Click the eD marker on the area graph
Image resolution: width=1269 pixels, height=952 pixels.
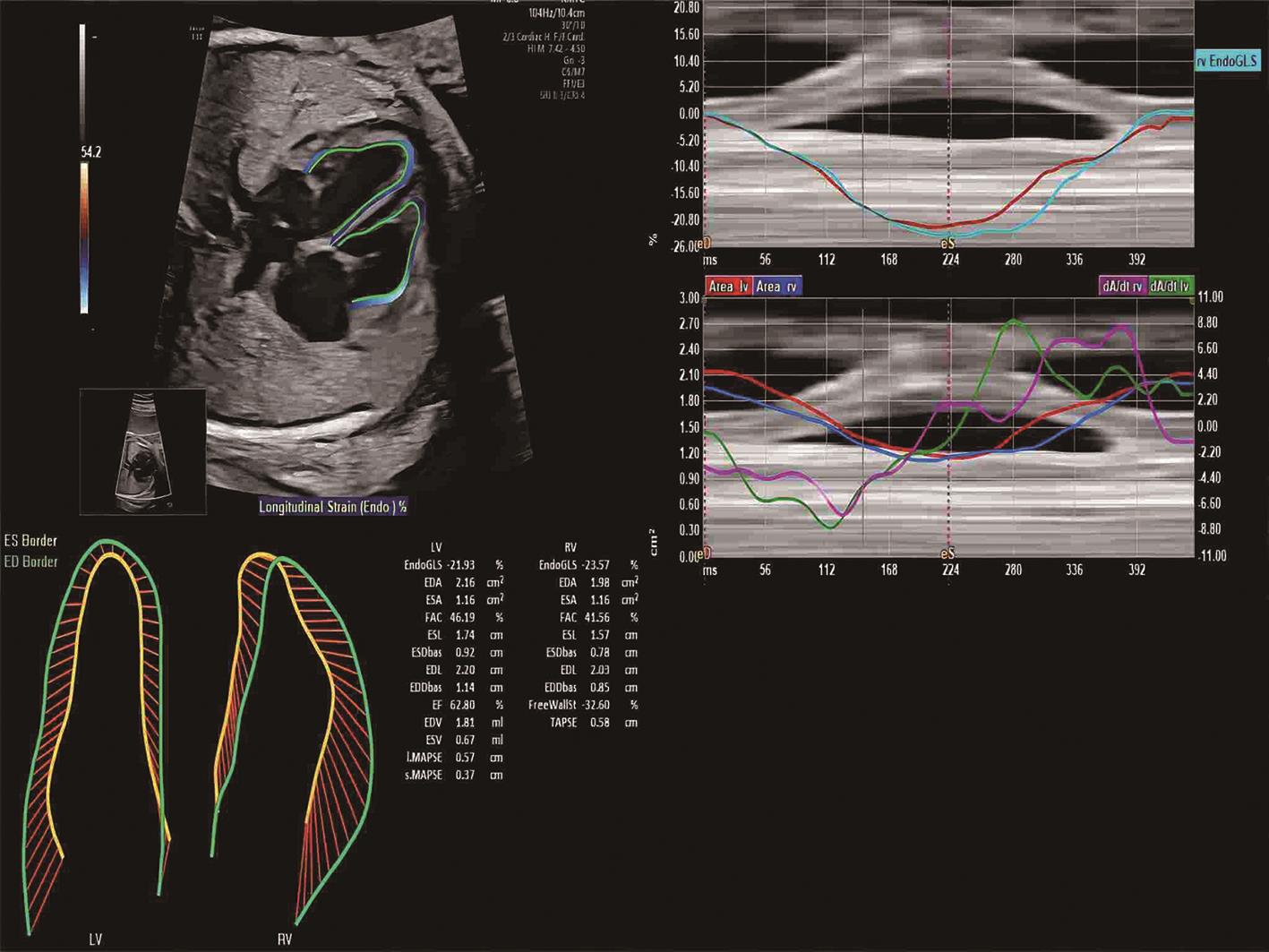click(705, 553)
